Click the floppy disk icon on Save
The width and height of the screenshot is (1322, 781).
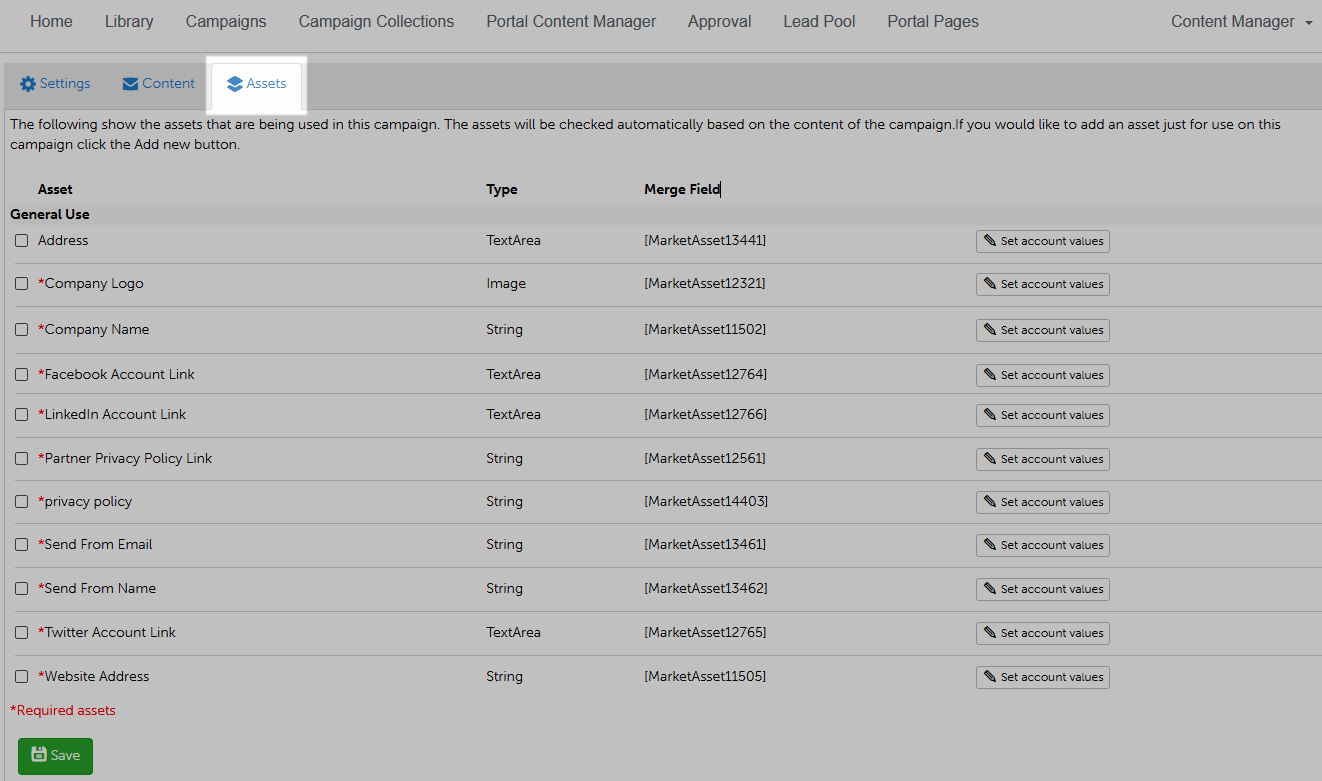tap(39, 755)
